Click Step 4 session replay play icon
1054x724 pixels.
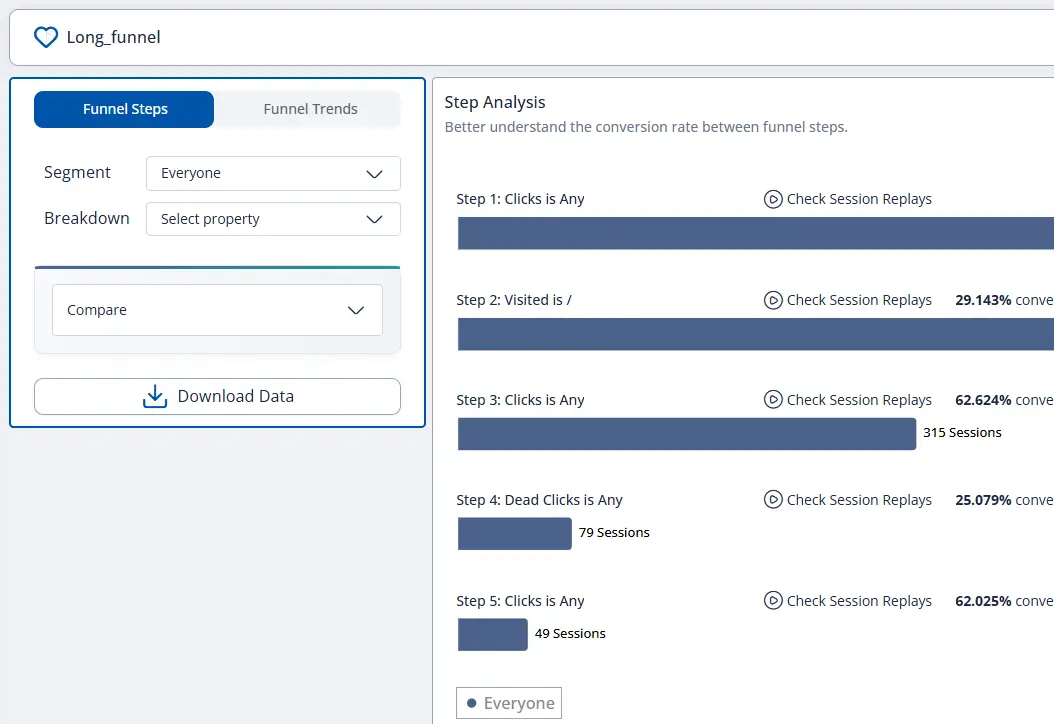[x=773, y=500]
